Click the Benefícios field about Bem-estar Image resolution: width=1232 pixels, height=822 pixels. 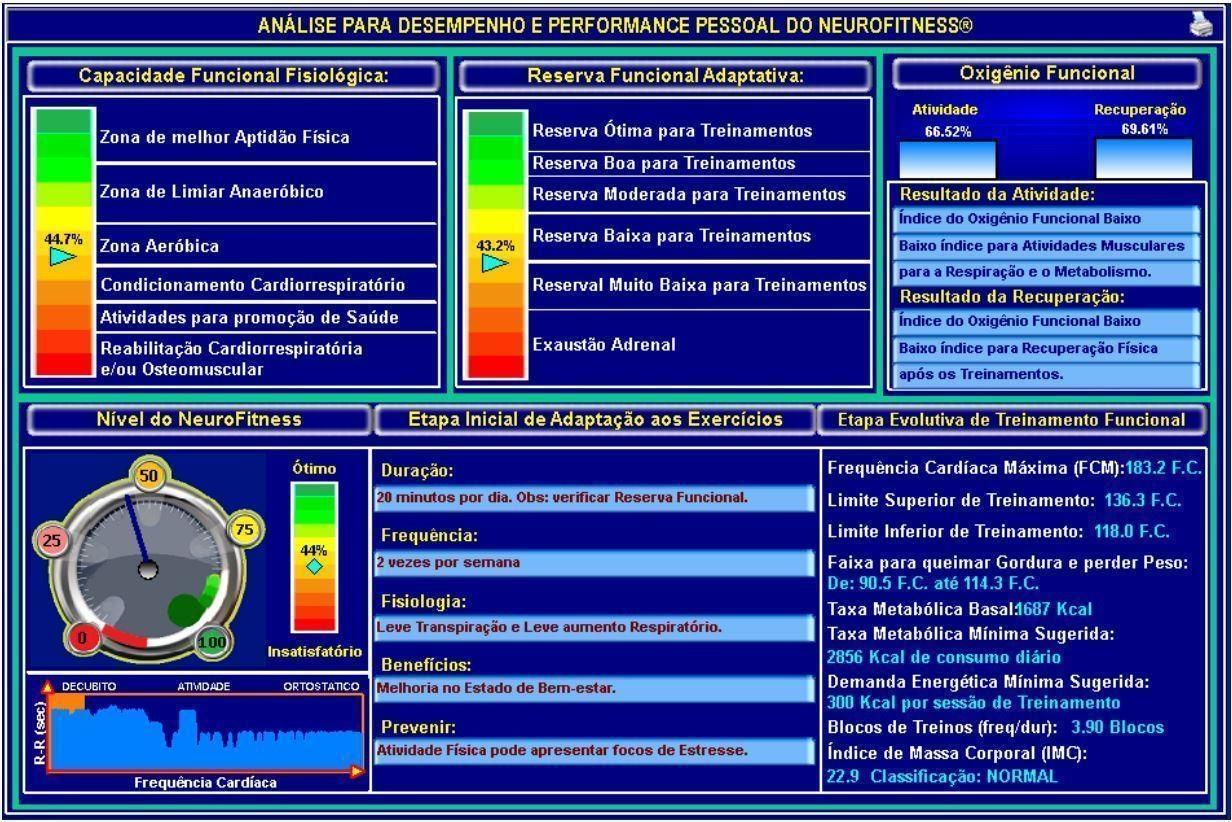tap(594, 689)
